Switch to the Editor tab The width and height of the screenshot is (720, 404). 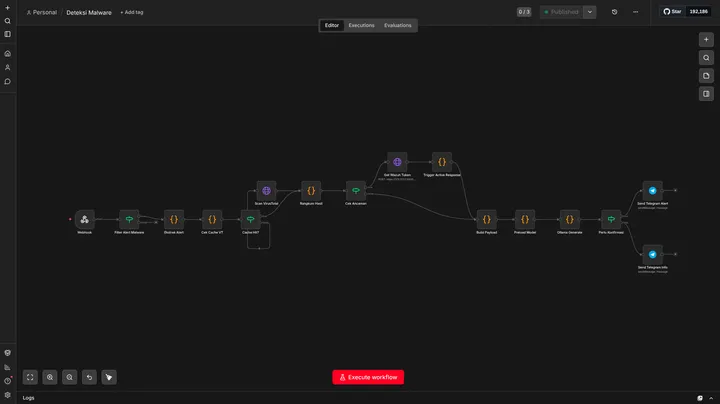[332, 25]
